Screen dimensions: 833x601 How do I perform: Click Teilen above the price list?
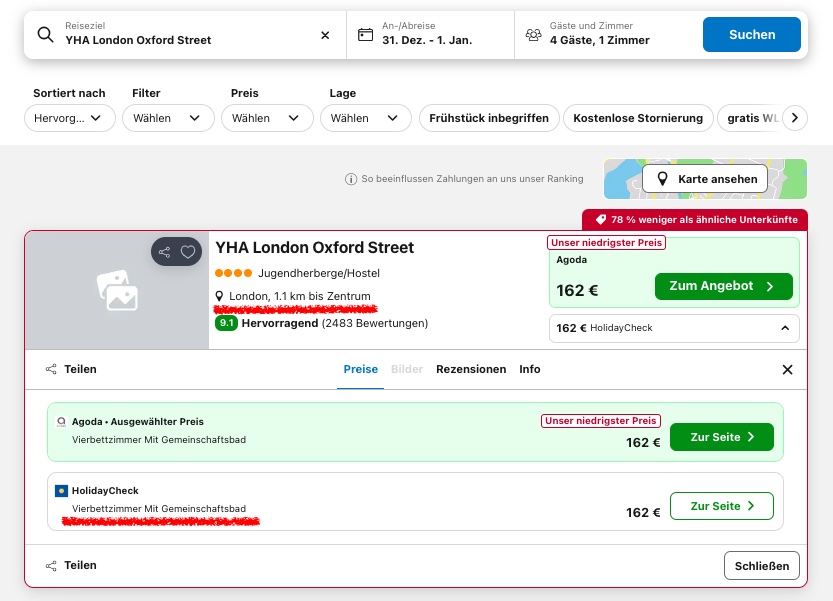(x=71, y=369)
